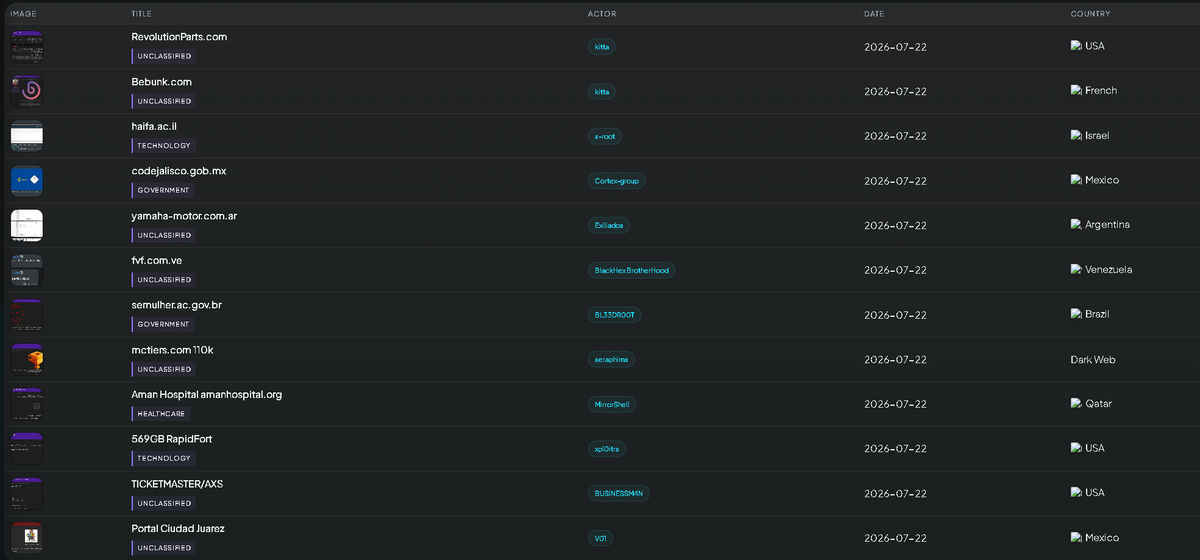Select the V01 actor tag
Screen dimensions: 1200x560
click(601, 539)
